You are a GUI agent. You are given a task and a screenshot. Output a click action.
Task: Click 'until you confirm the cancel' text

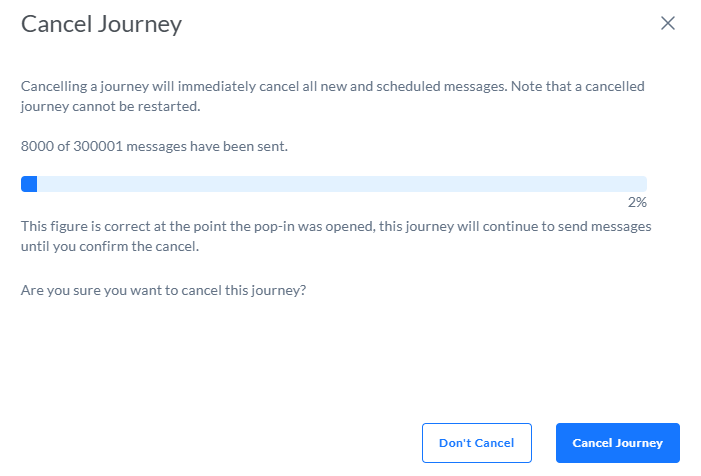tap(110, 246)
